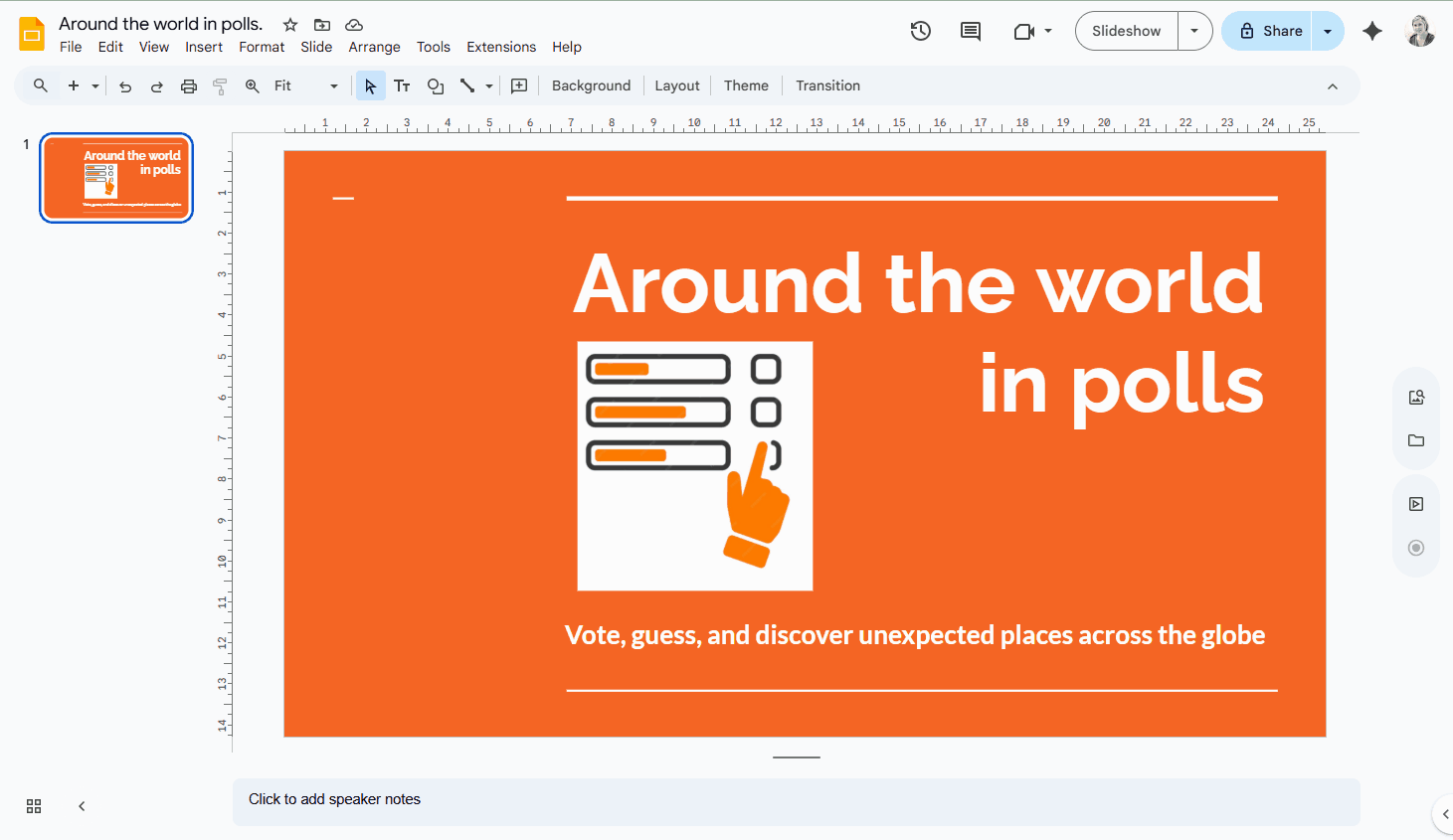Open the camera Meet dropdown
Screen dimensions: 1453x840
pos(1046,31)
